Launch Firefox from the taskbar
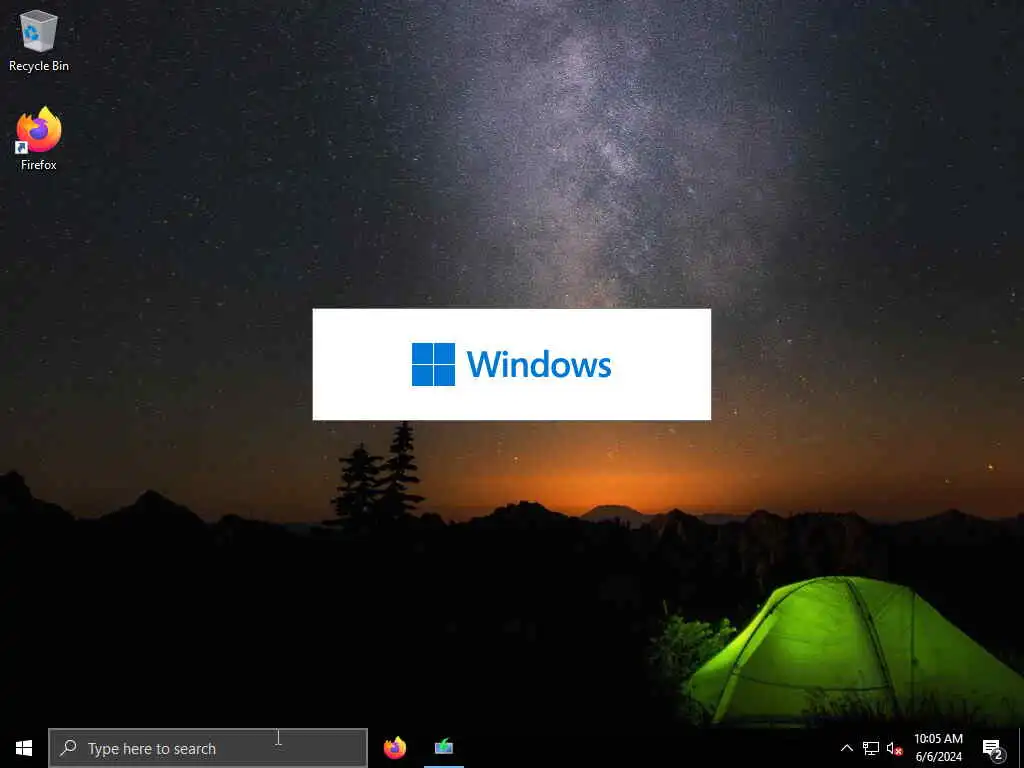 394,748
